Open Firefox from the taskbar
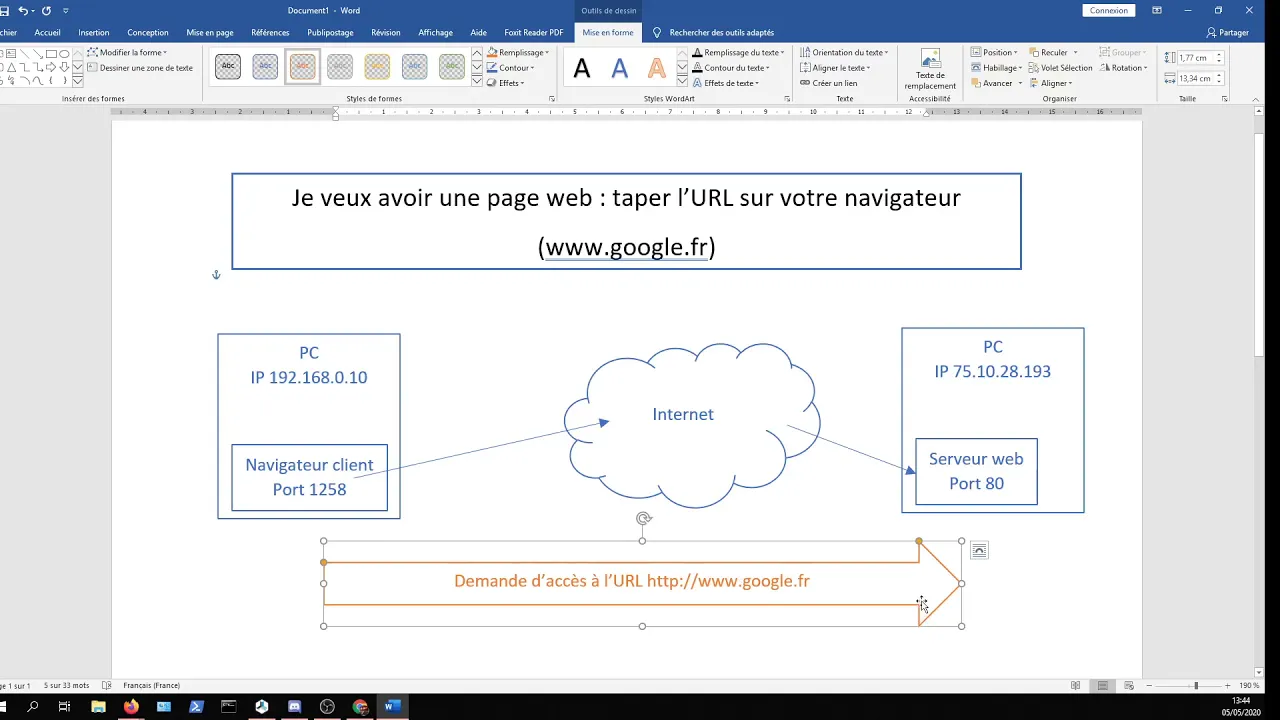1280x720 pixels. (131, 707)
